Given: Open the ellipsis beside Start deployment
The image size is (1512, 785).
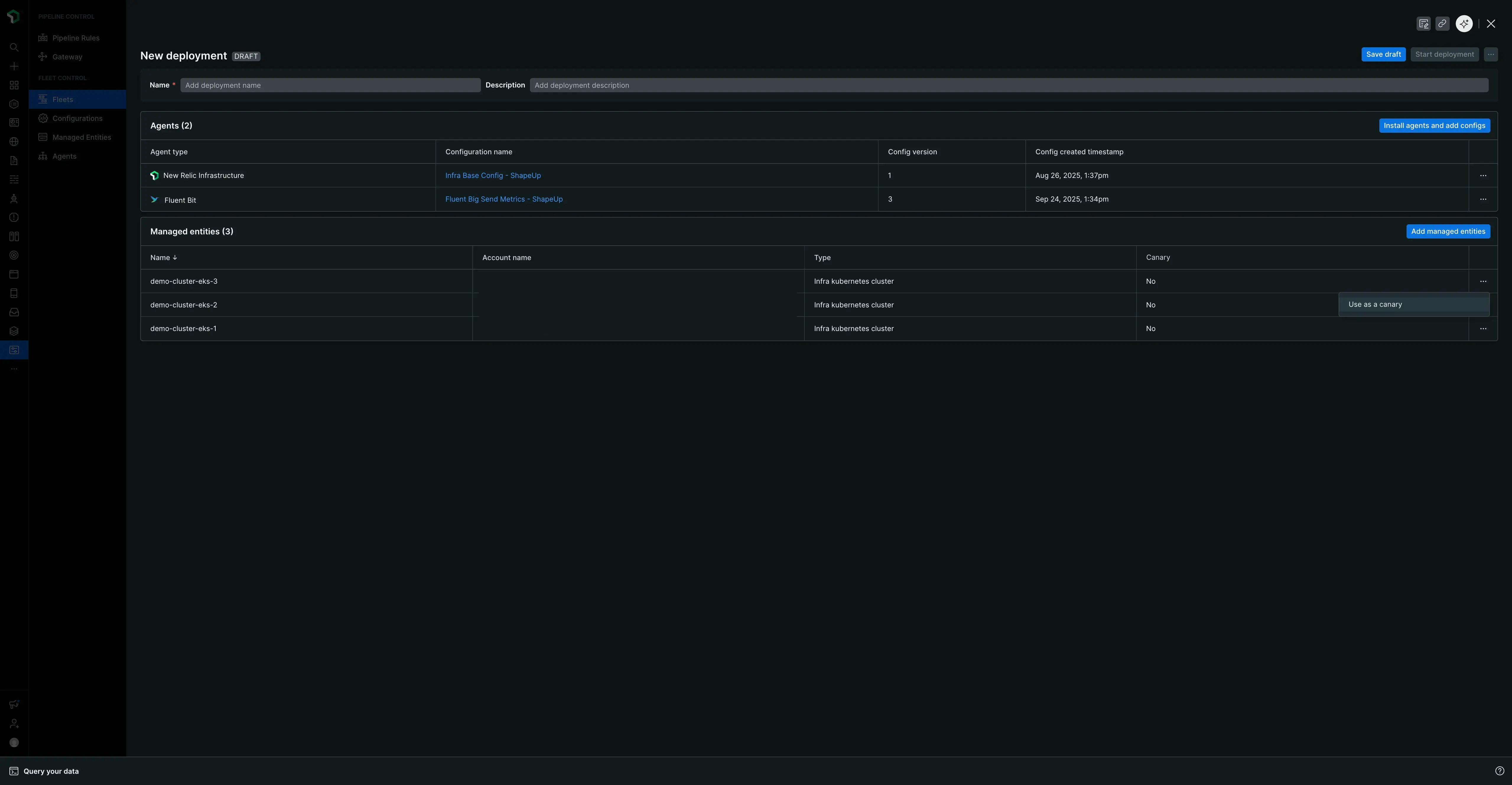Looking at the screenshot, I should [1490, 54].
